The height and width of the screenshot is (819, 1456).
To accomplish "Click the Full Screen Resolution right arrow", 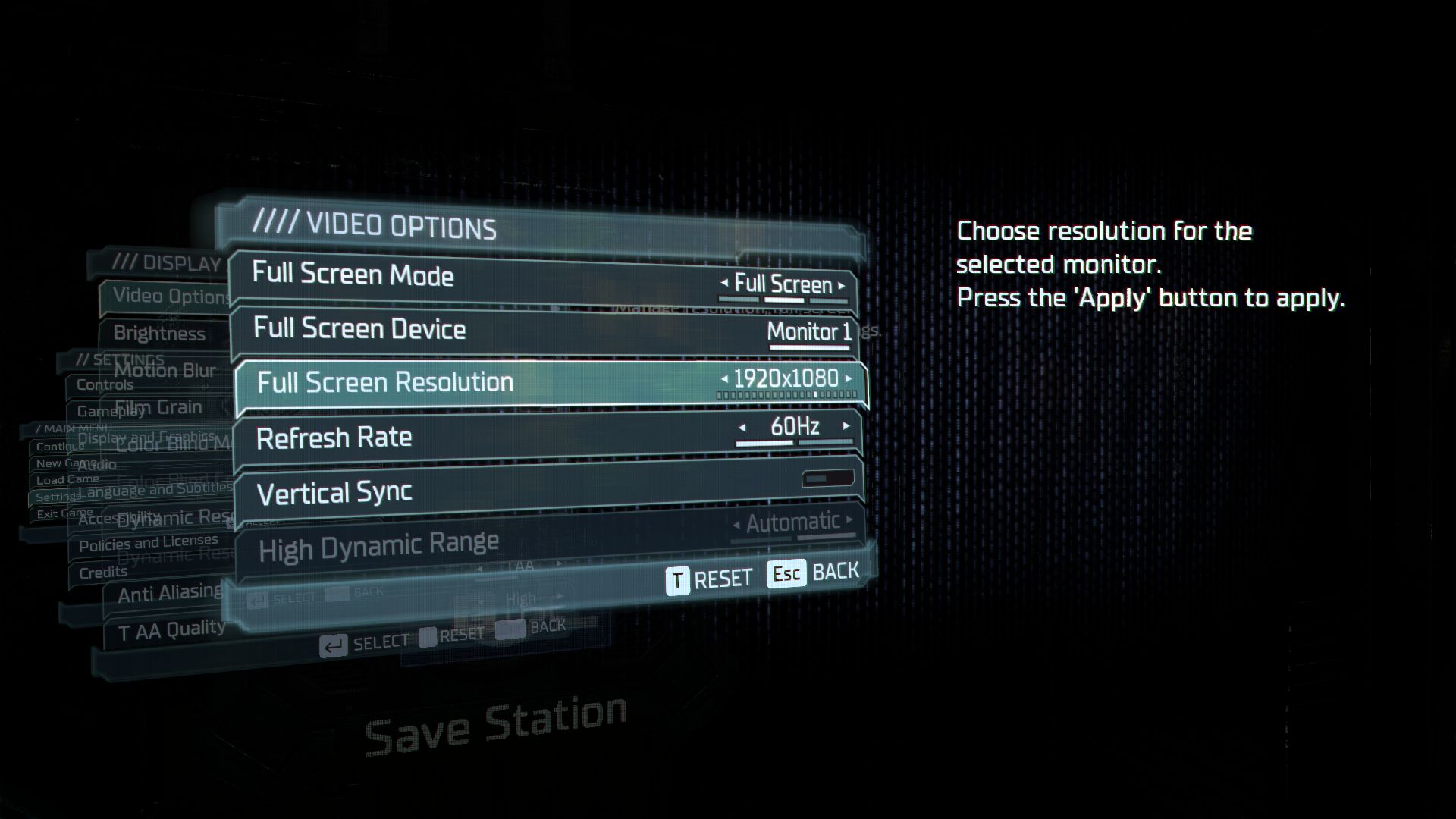I will click(851, 377).
